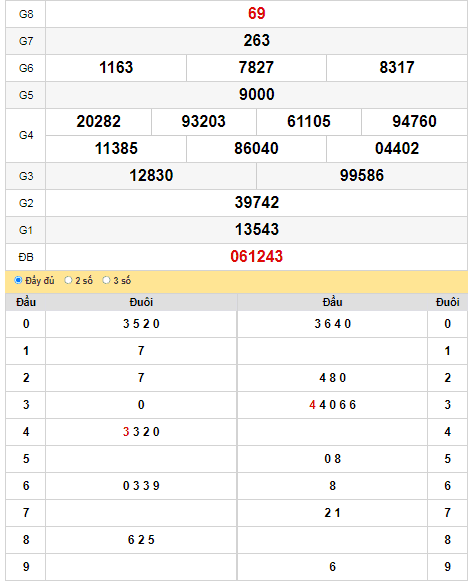Click the right 'Đuôi' column header

coord(447,302)
